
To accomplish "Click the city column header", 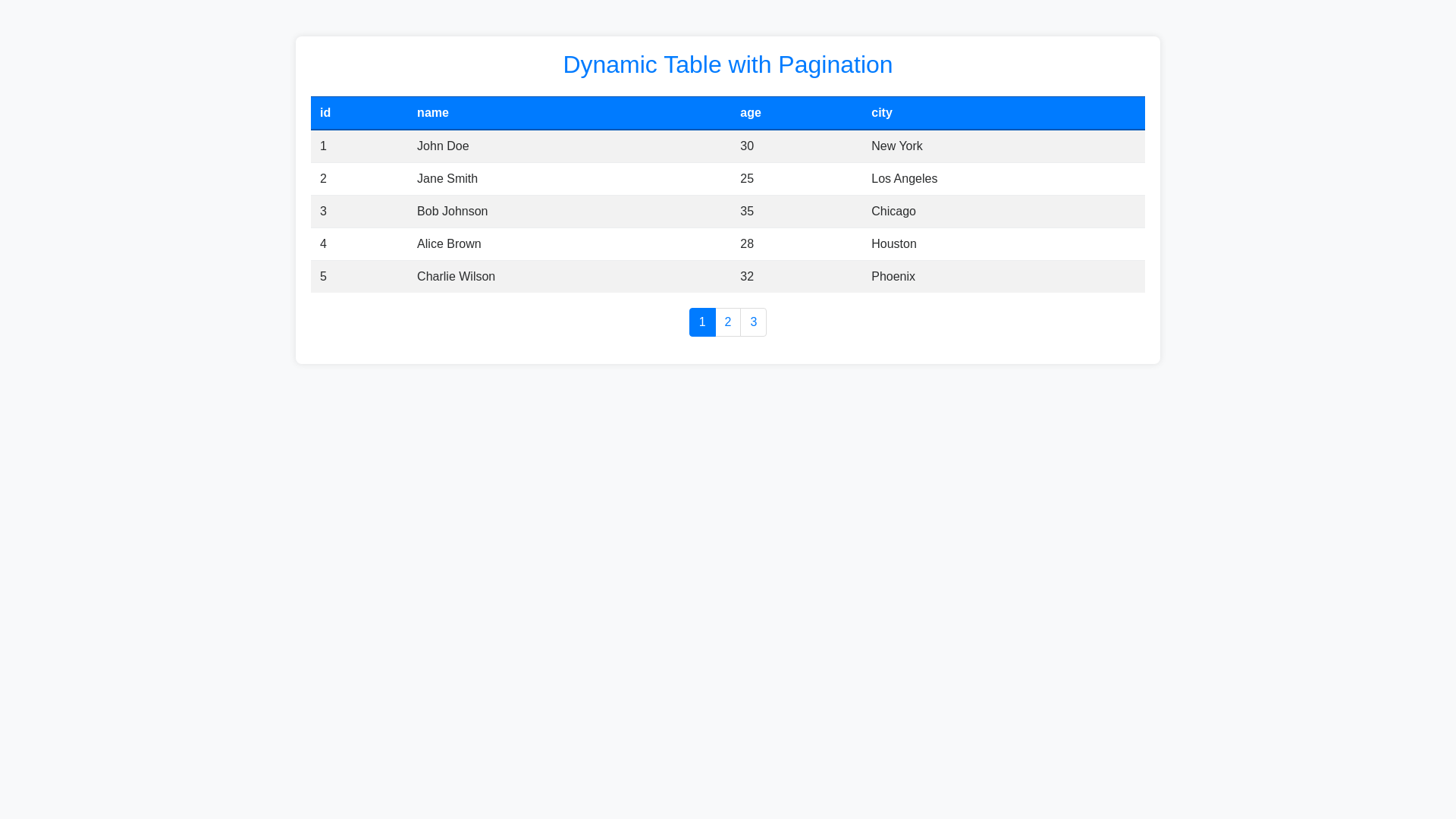I will [1003, 113].
